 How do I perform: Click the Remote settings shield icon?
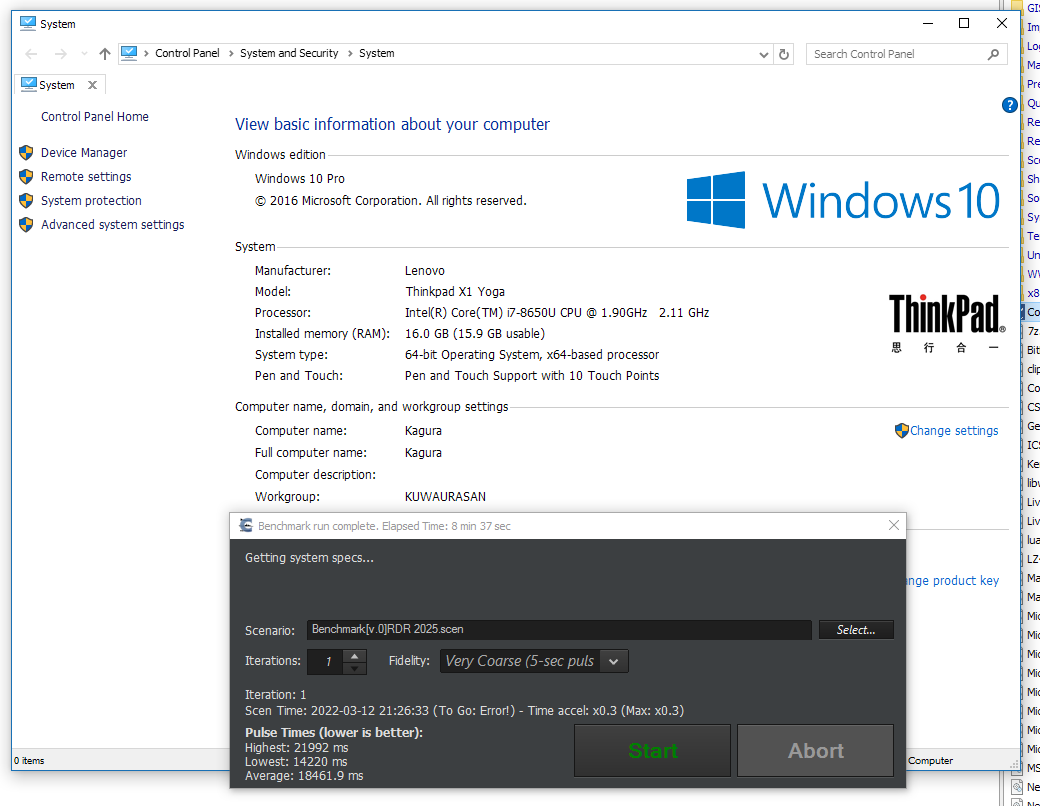tap(26, 176)
